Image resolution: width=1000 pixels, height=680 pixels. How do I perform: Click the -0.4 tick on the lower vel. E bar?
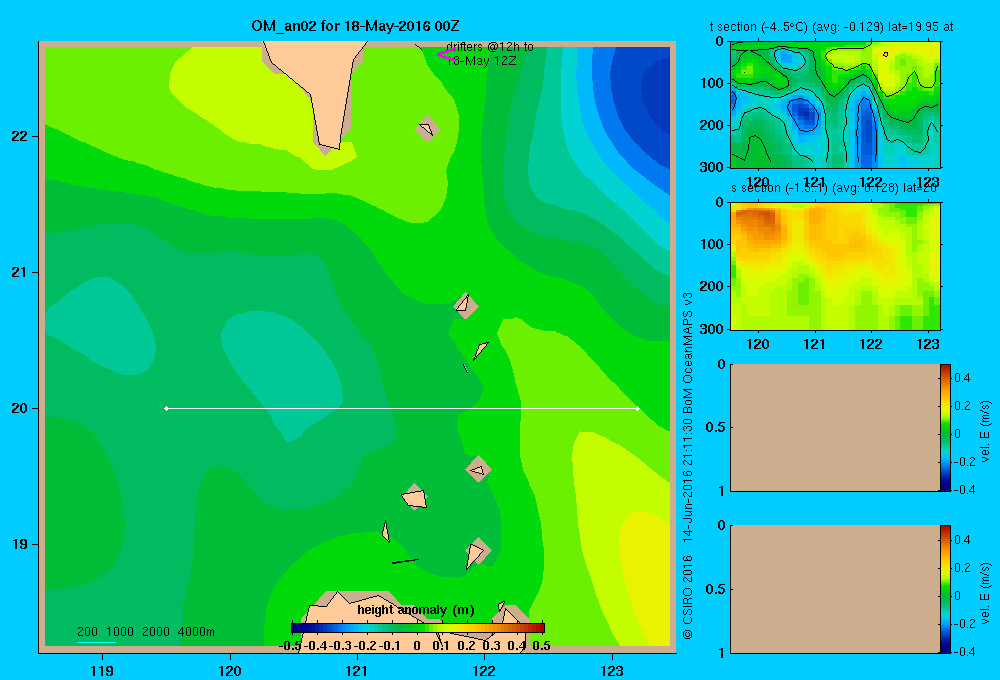(x=963, y=652)
